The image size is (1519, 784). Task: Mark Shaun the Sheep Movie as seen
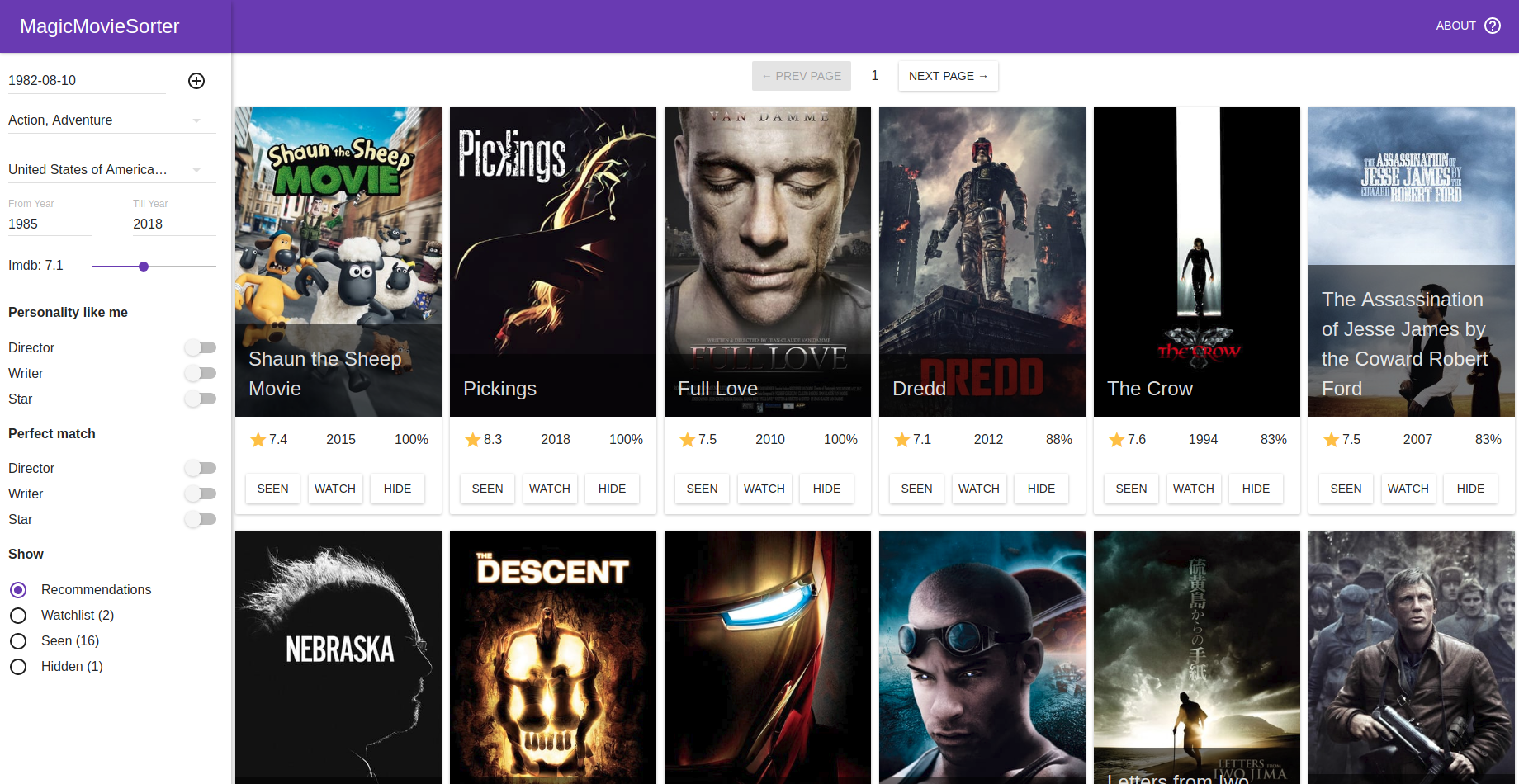click(x=272, y=489)
